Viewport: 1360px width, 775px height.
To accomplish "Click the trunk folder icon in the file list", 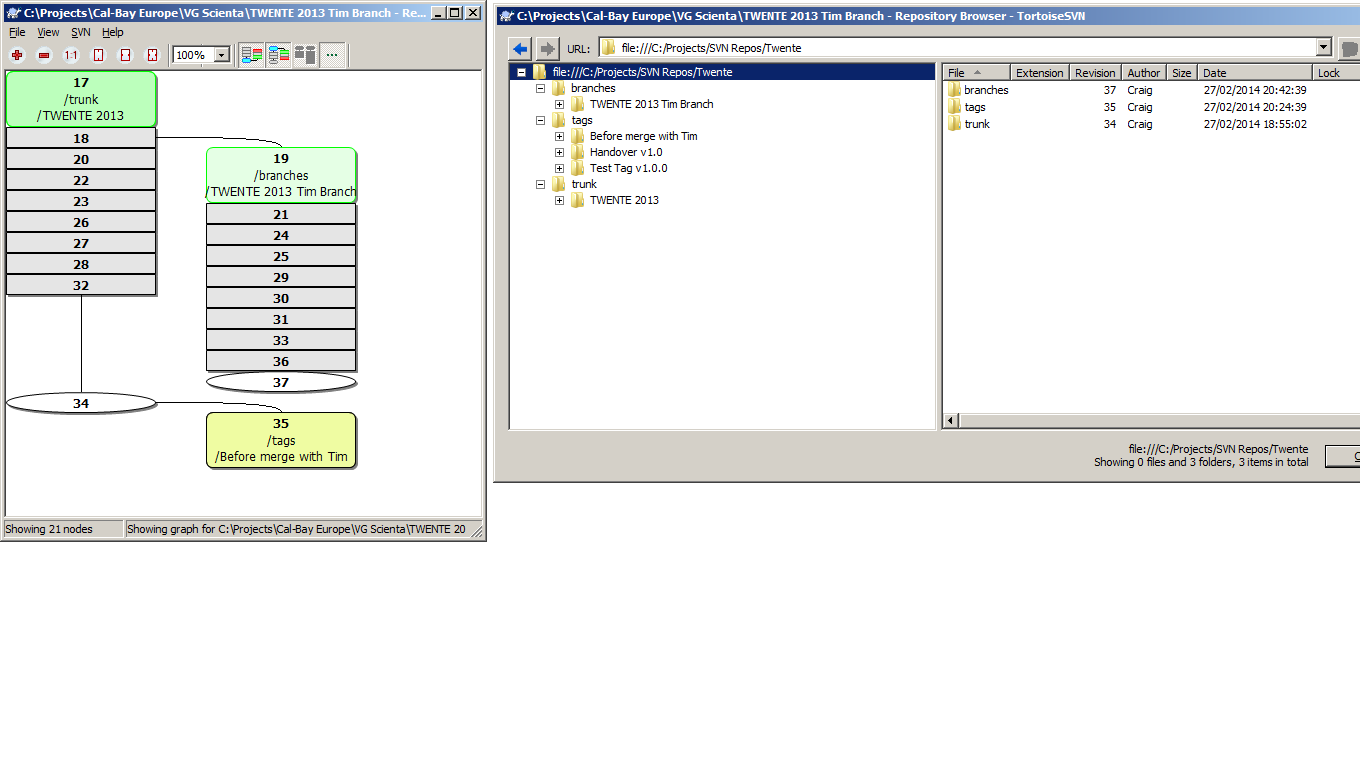I will pyautogui.click(x=955, y=124).
